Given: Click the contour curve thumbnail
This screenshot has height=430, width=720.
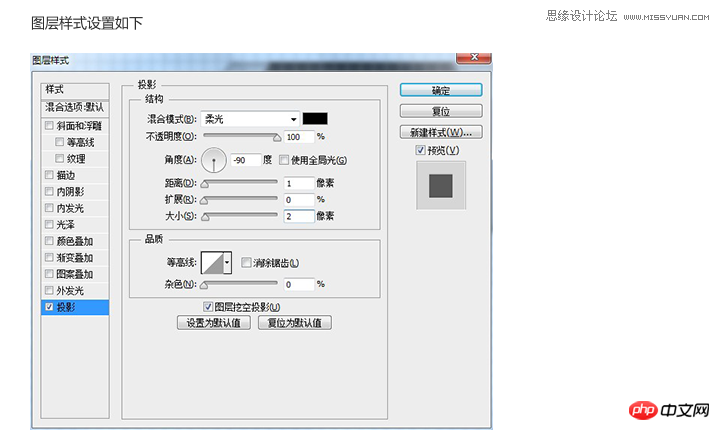Looking at the screenshot, I should [x=213, y=262].
